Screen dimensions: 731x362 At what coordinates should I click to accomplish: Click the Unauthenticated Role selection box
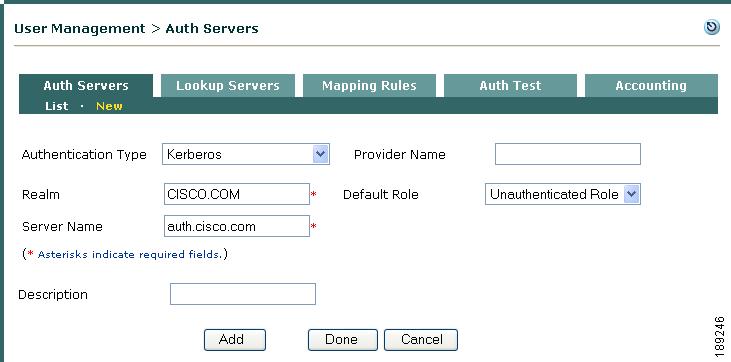[563, 194]
